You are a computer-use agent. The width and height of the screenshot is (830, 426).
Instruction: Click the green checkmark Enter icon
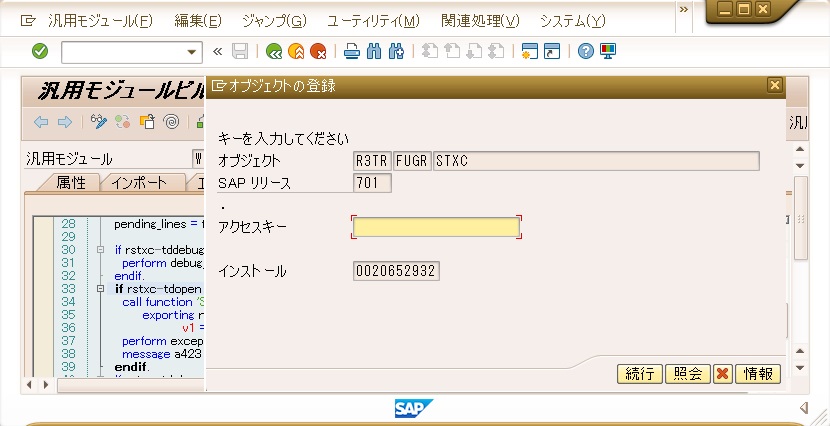(x=40, y=51)
